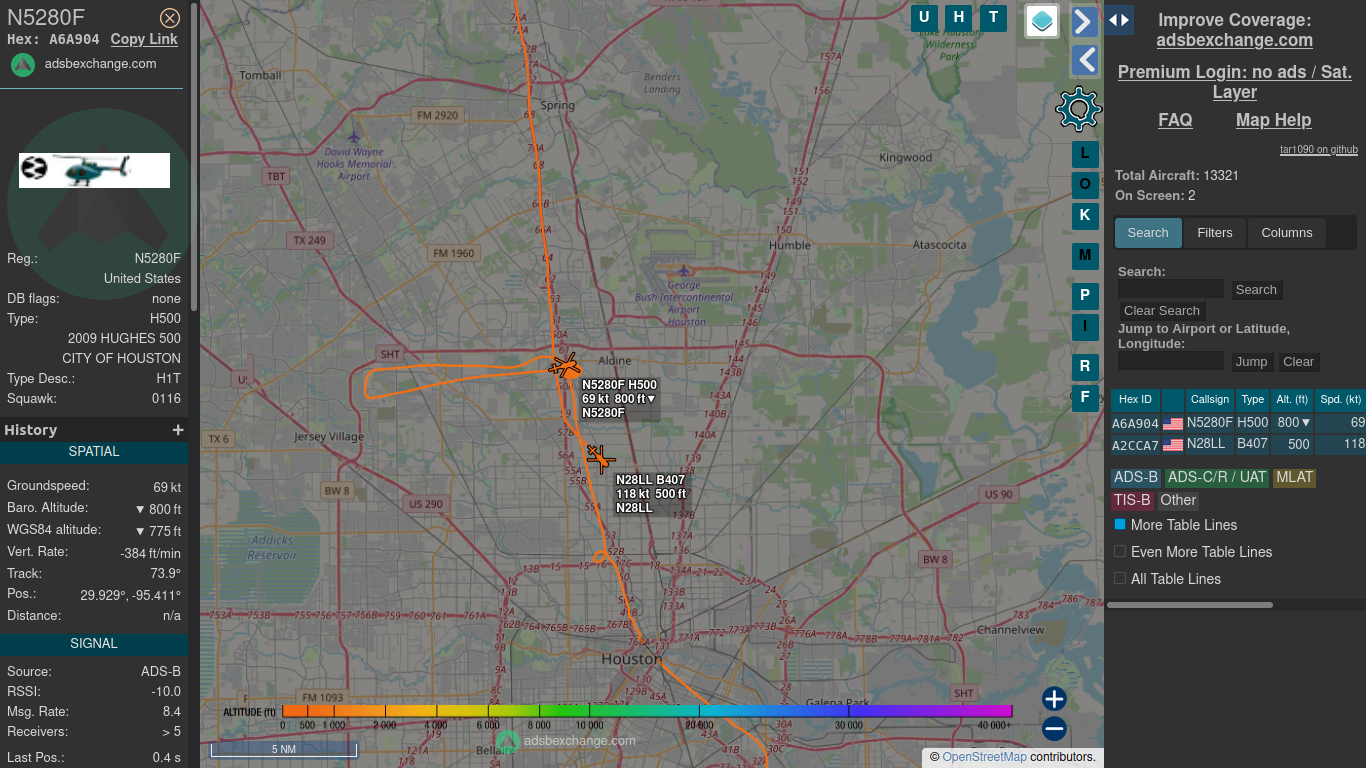This screenshot has height=768, width=1366.
Task: Click the altitude color legend bar
Action: [647, 711]
